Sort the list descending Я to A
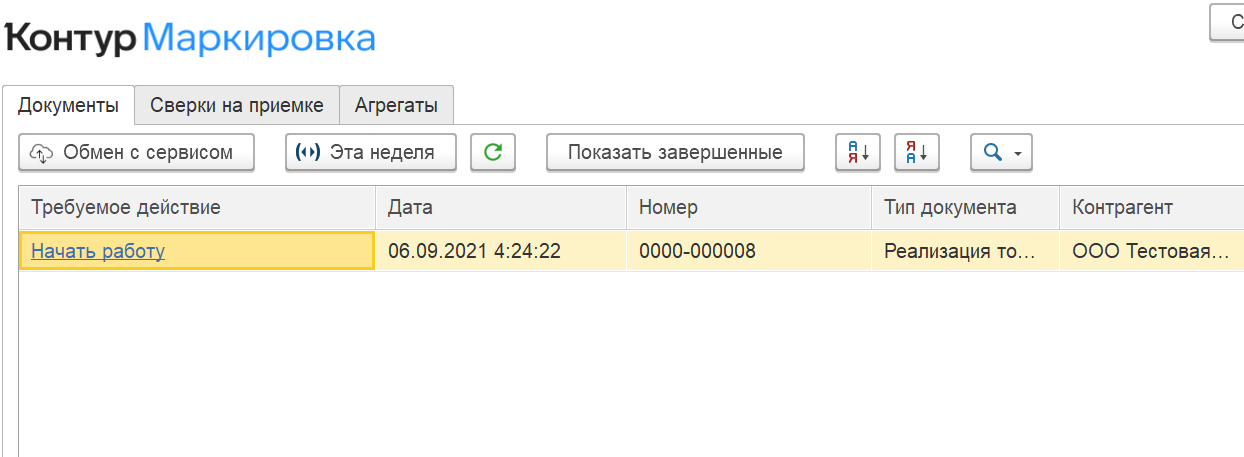This screenshot has width=1244, height=457. pos(917,152)
